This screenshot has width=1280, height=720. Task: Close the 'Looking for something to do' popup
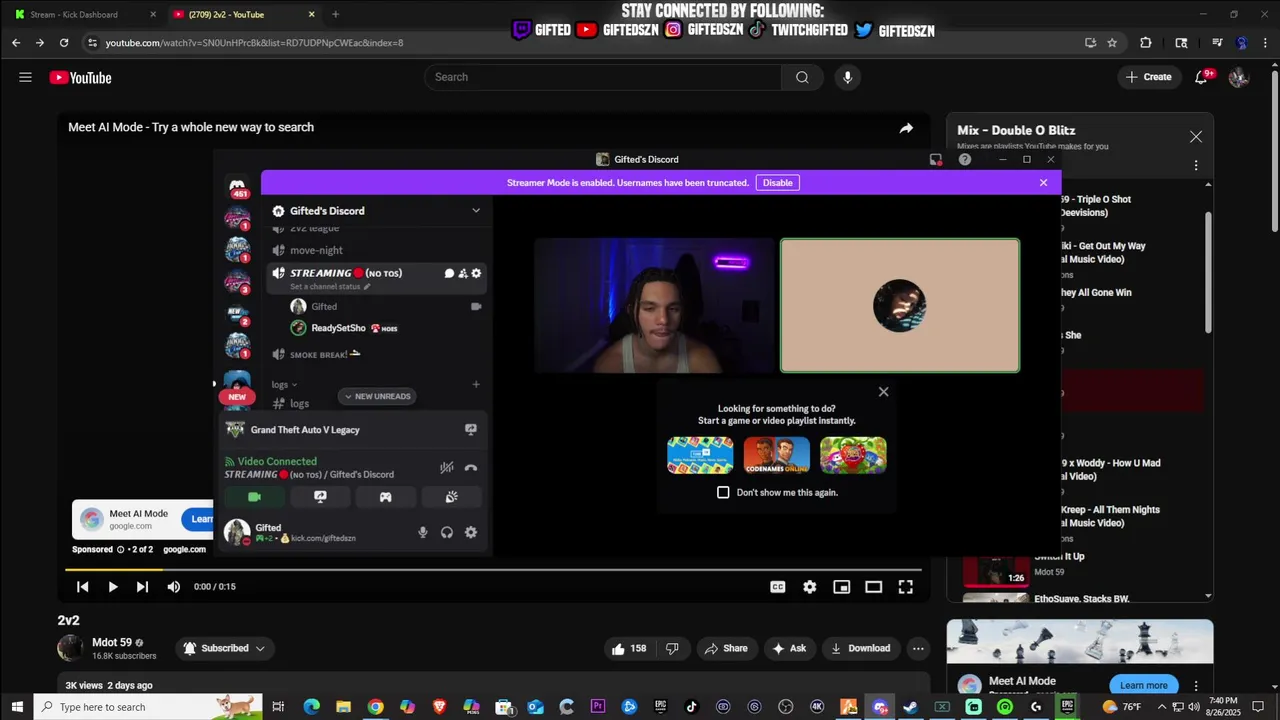[883, 392]
